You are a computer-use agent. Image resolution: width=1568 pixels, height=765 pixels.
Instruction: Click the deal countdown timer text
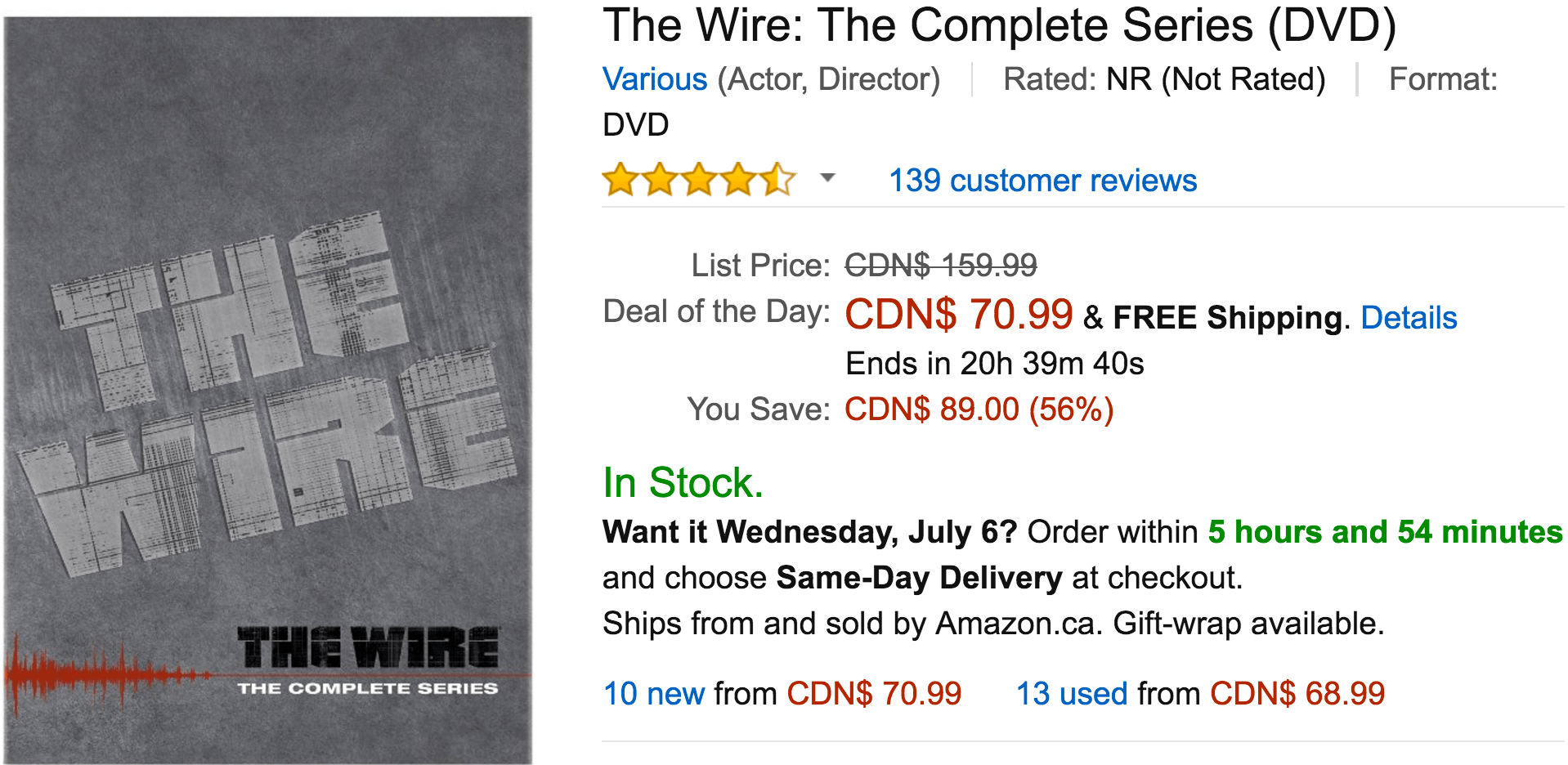point(995,364)
